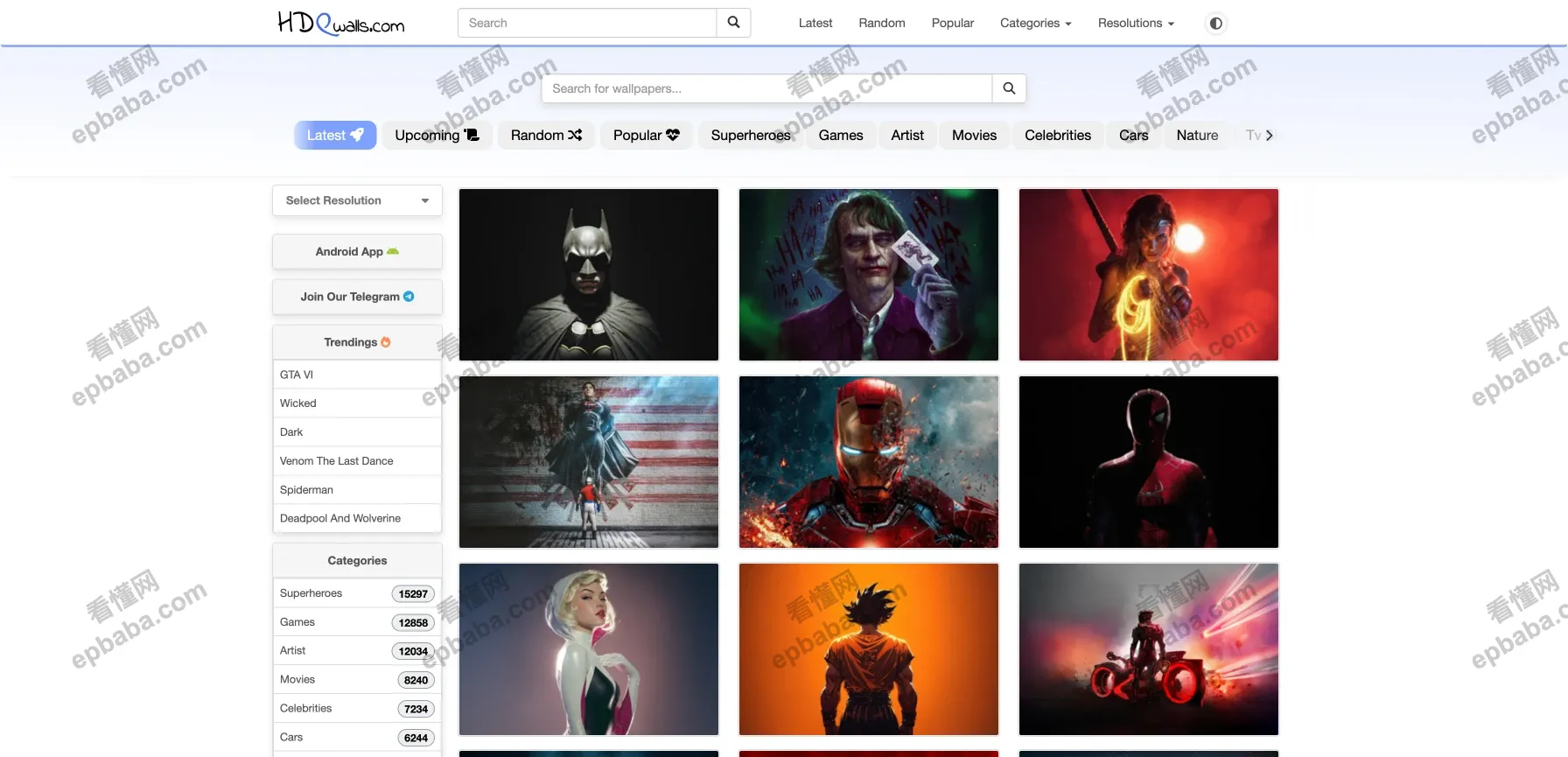The width and height of the screenshot is (1568, 757).
Task: Open the Categories dropdown in navbar
Action: (x=1035, y=24)
